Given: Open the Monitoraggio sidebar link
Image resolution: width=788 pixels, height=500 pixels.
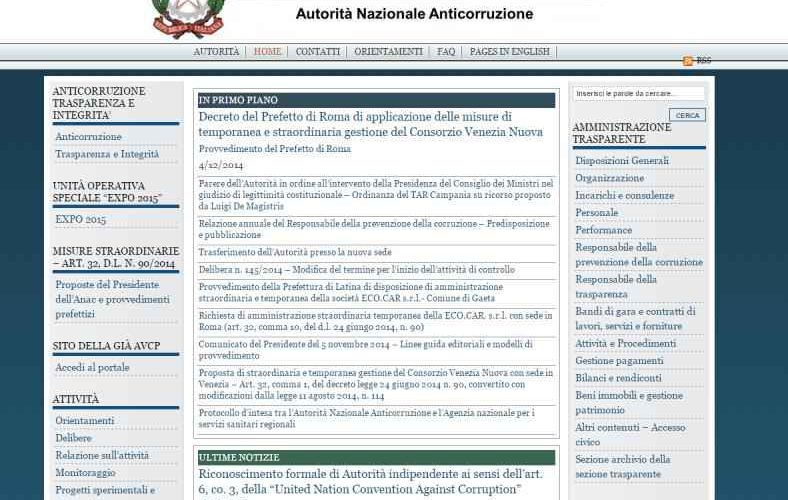Looking at the screenshot, I should click(x=85, y=472).
